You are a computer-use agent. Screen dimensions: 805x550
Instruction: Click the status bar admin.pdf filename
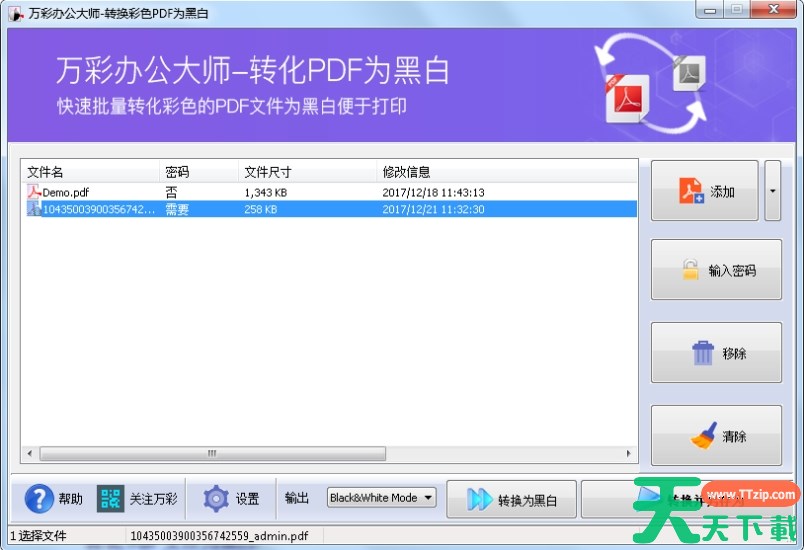point(219,536)
